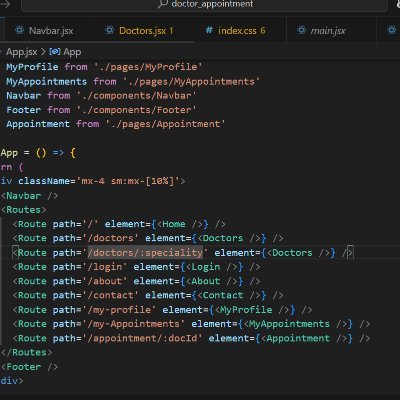
Task: Click the React icon on Doctors.jsx tab
Action: [109, 31]
